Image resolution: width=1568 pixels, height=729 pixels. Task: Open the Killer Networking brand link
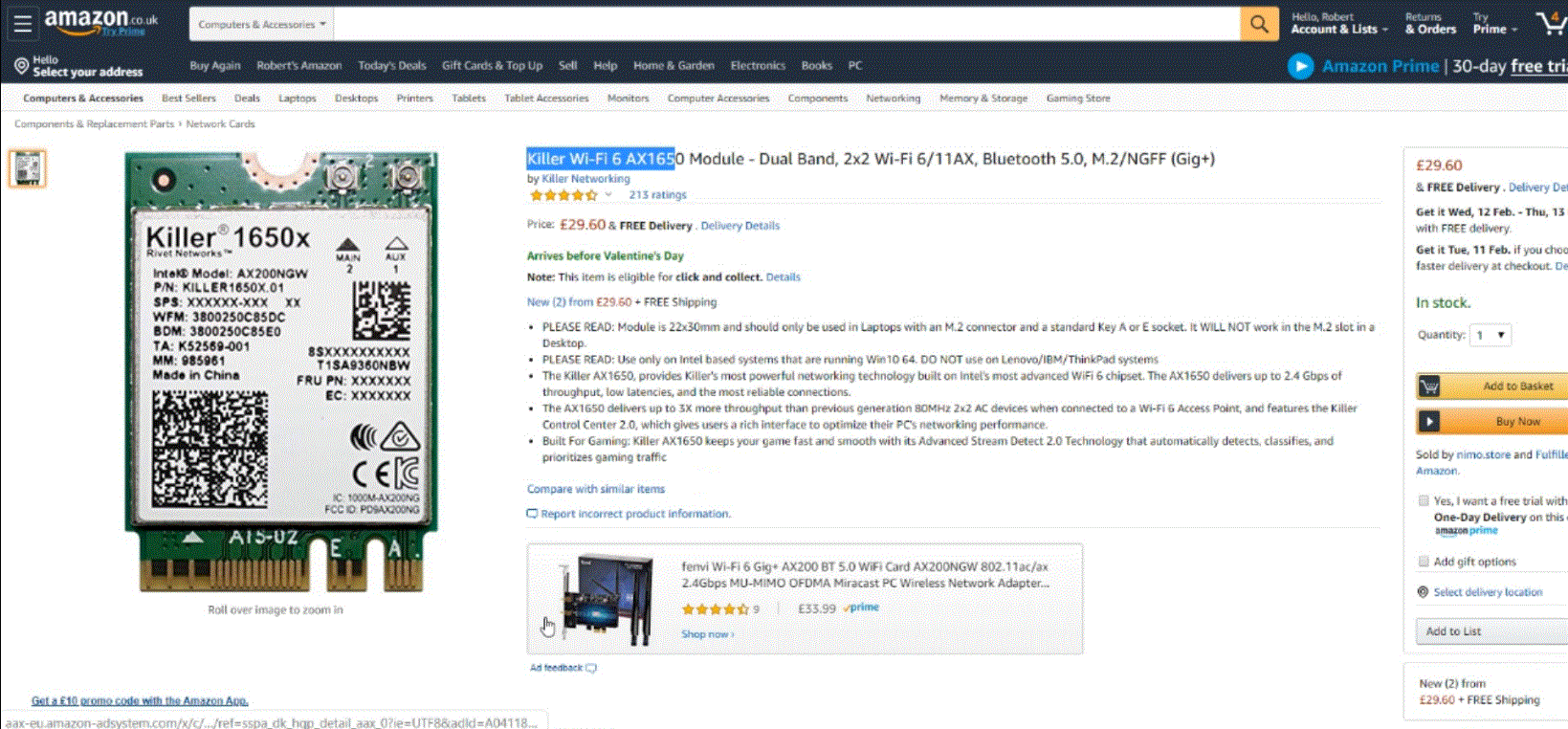click(585, 179)
